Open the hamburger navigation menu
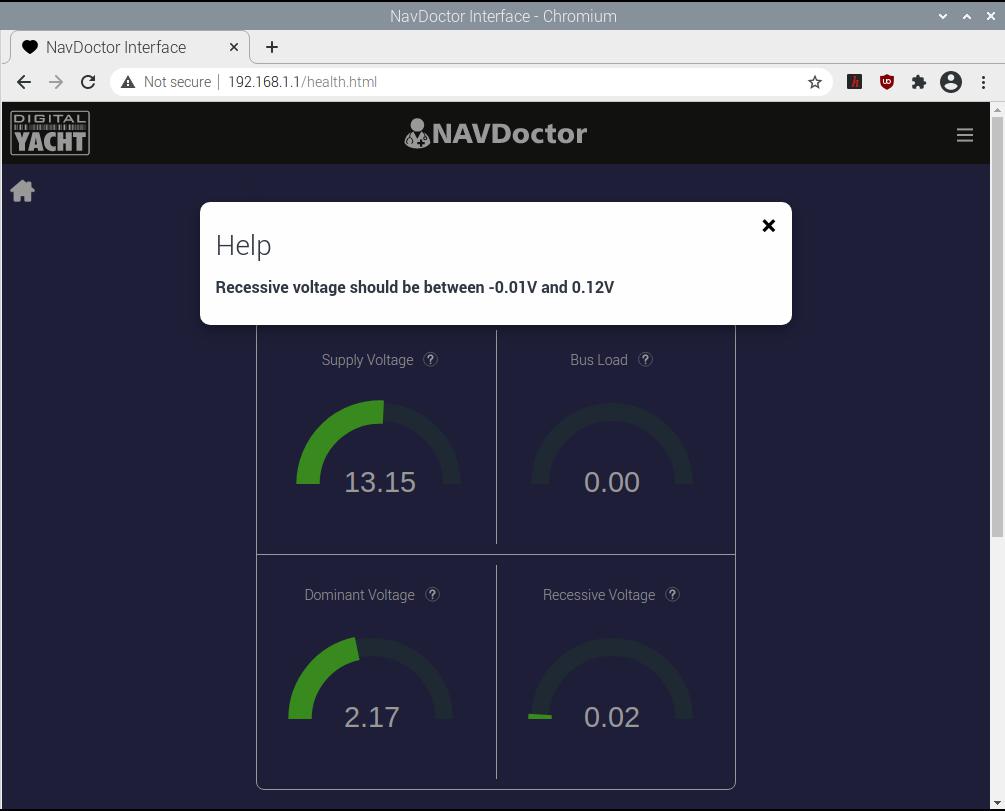The height and width of the screenshot is (811, 1005). click(964, 135)
